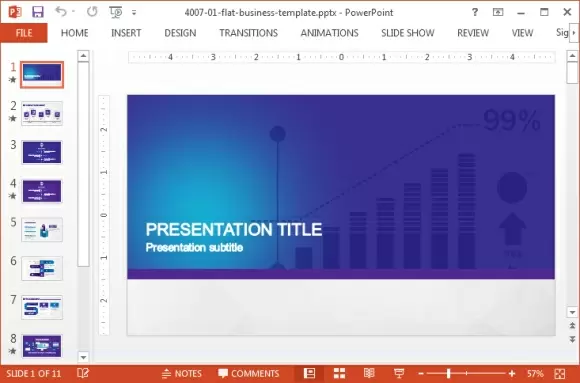Start slideshow from beginning icon in title bar
This screenshot has height=383, width=580.
(116, 12)
